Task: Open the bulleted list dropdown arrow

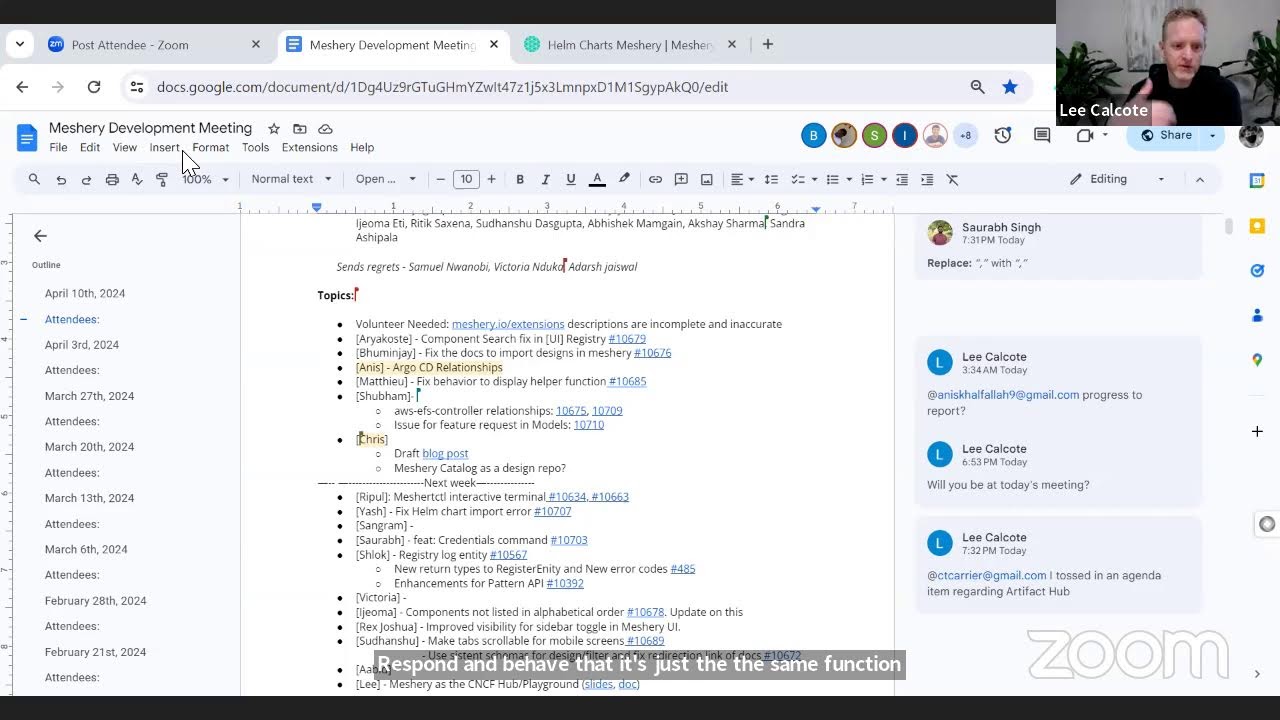Action: (x=849, y=179)
